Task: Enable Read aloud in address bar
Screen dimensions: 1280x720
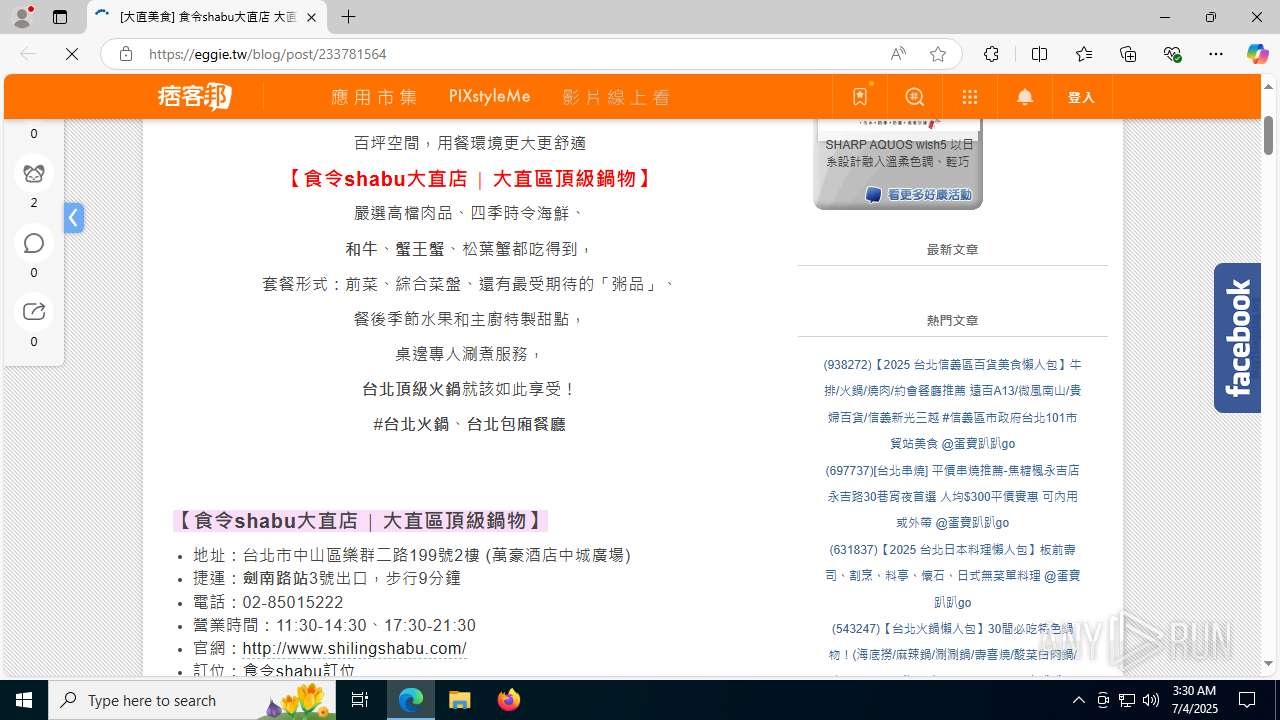Action: pyautogui.click(x=898, y=54)
